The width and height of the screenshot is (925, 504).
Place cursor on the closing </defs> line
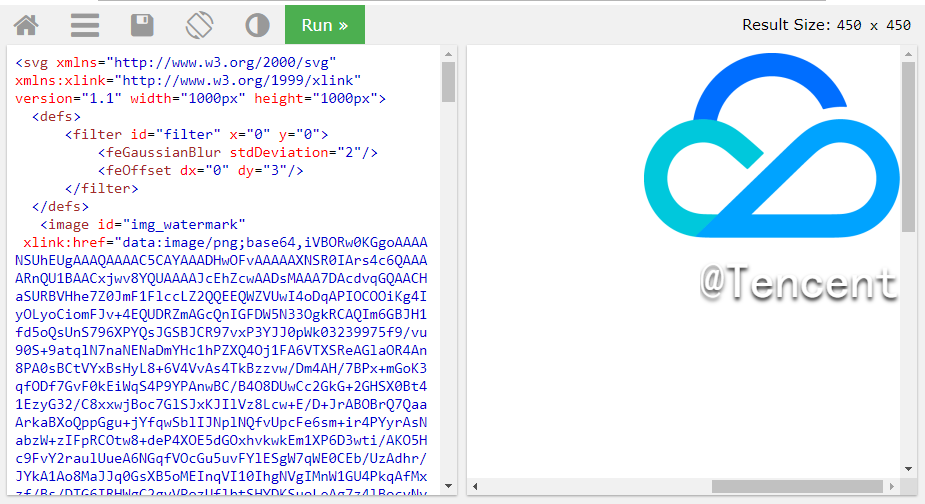coord(61,207)
